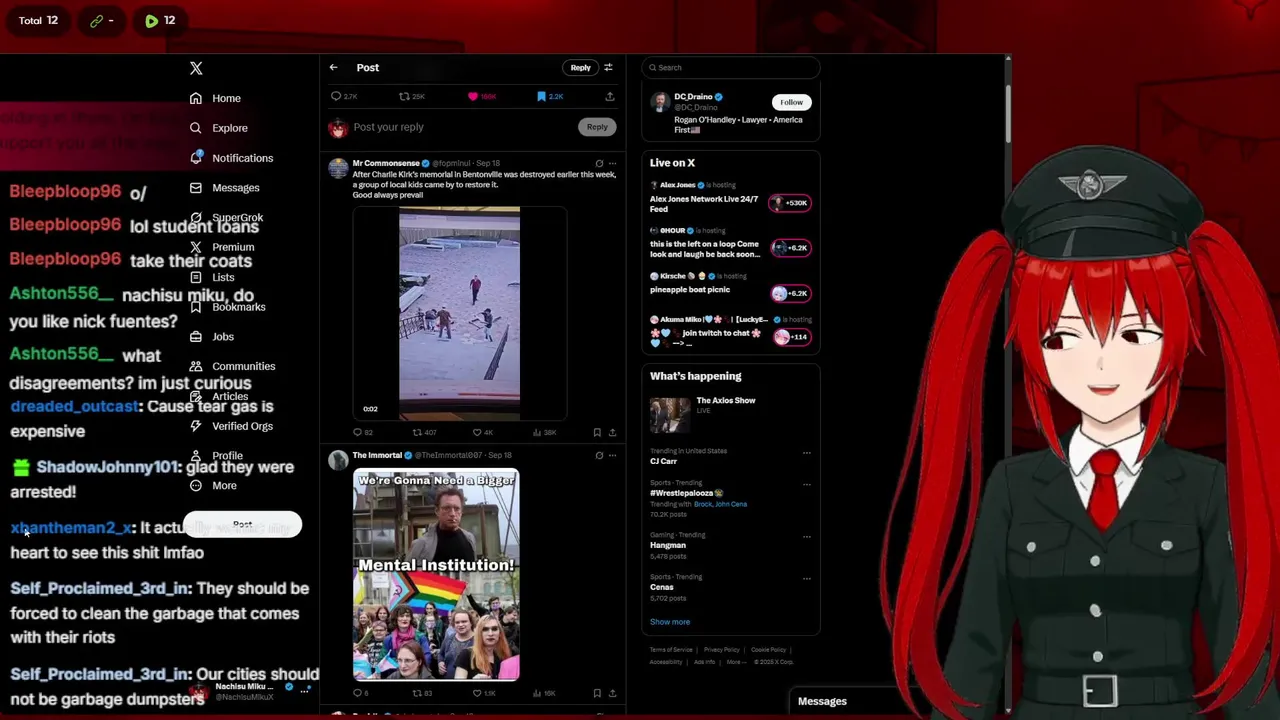Open Communities in the sidebar

232,366
